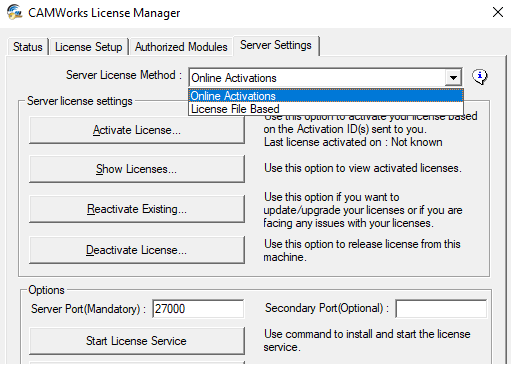511x365 pixels.
Task: Select the Server Settings tab
Action: (x=276, y=45)
